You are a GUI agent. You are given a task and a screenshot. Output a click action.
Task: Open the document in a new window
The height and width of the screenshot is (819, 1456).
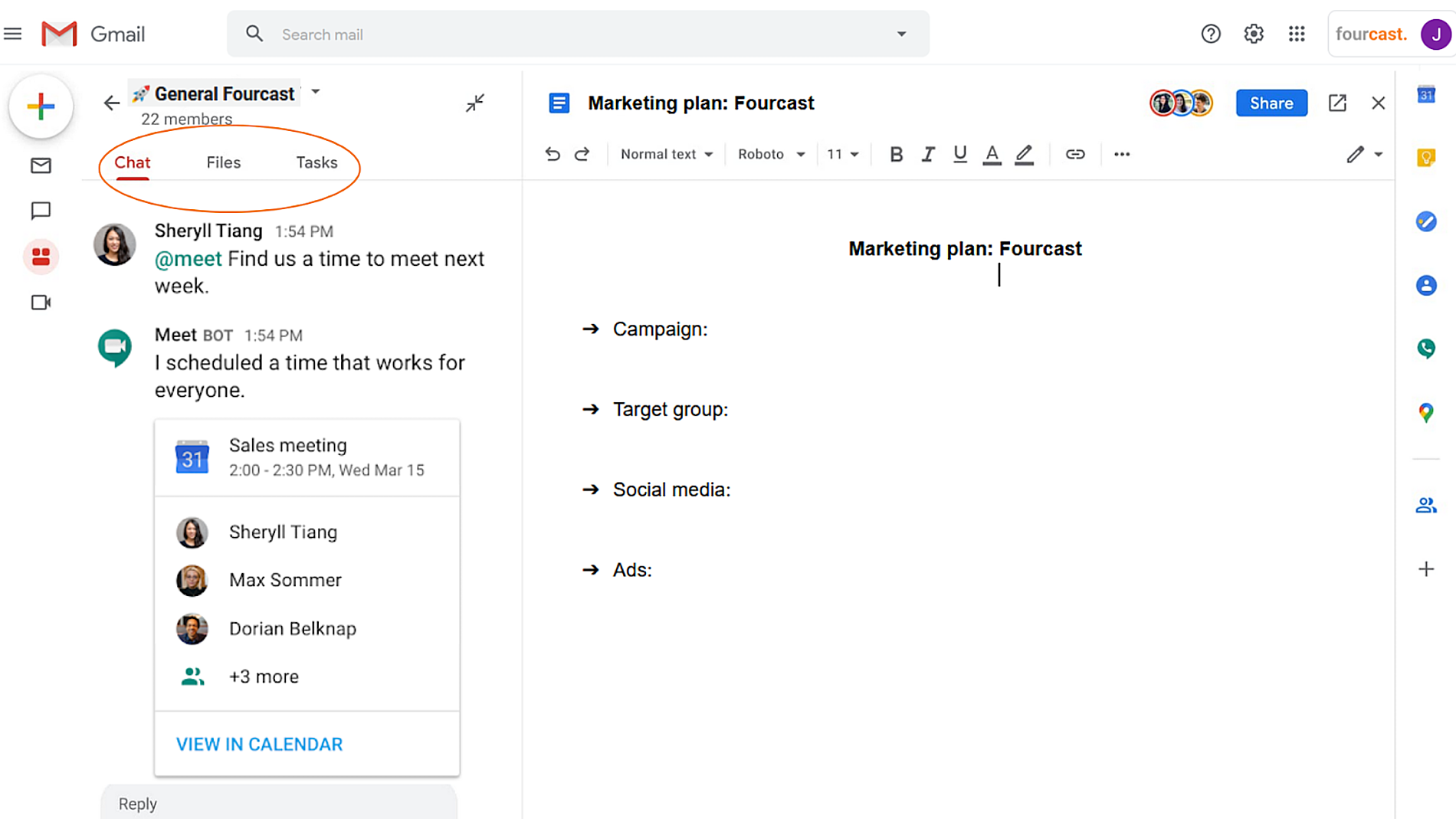click(x=1337, y=103)
